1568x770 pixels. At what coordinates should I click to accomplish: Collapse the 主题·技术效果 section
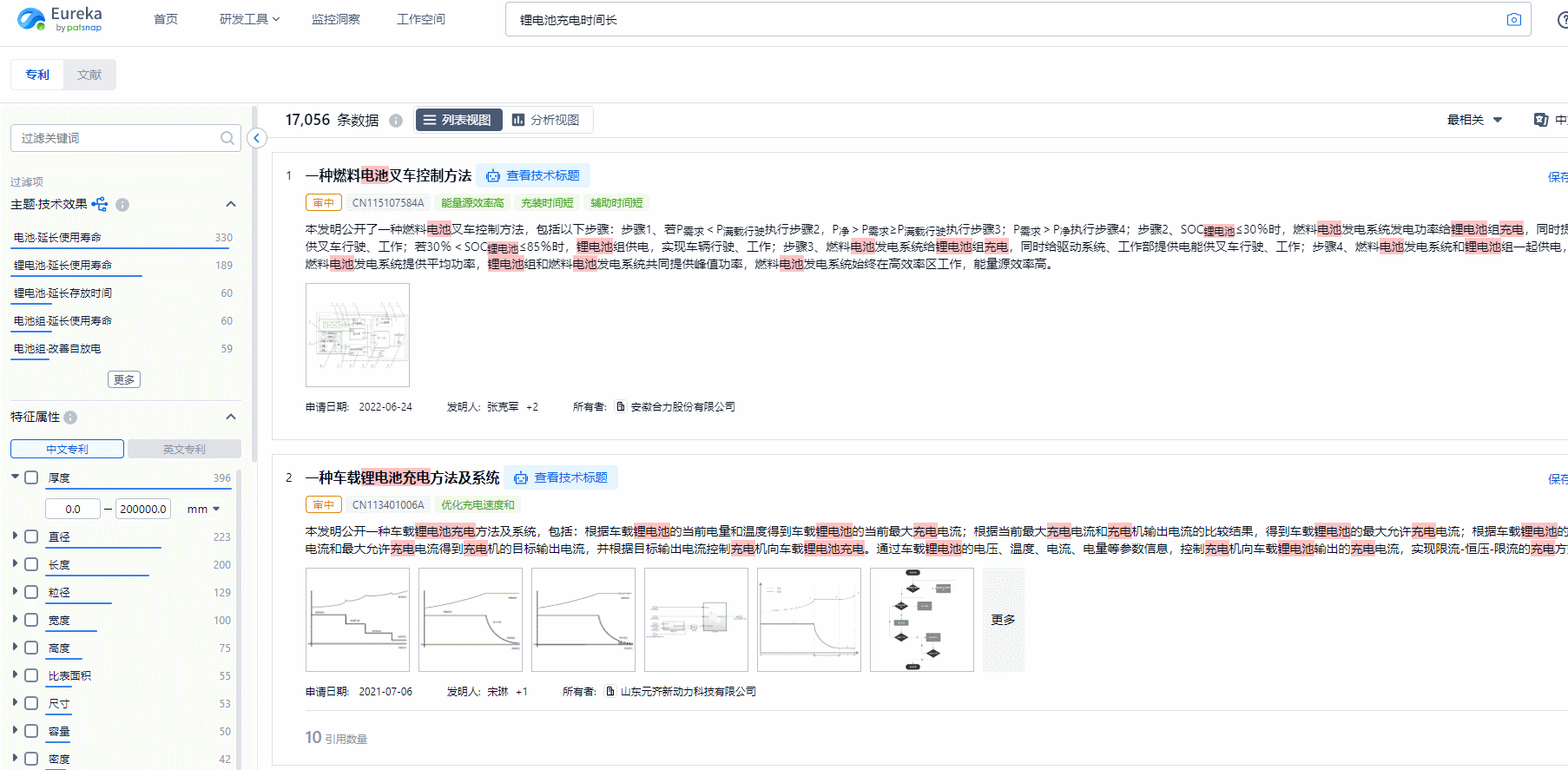pos(231,204)
